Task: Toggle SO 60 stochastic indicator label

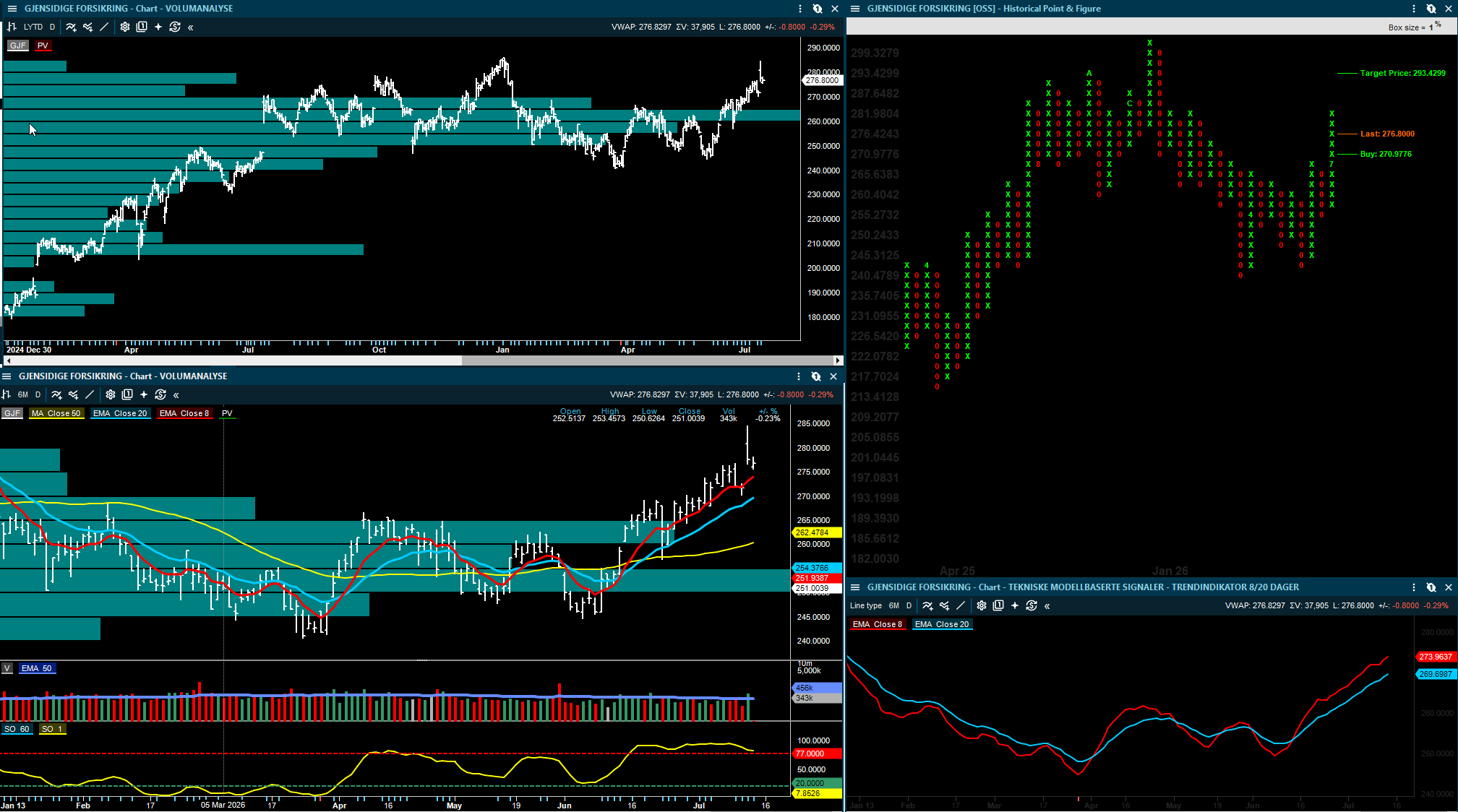Action: click(x=17, y=729)
